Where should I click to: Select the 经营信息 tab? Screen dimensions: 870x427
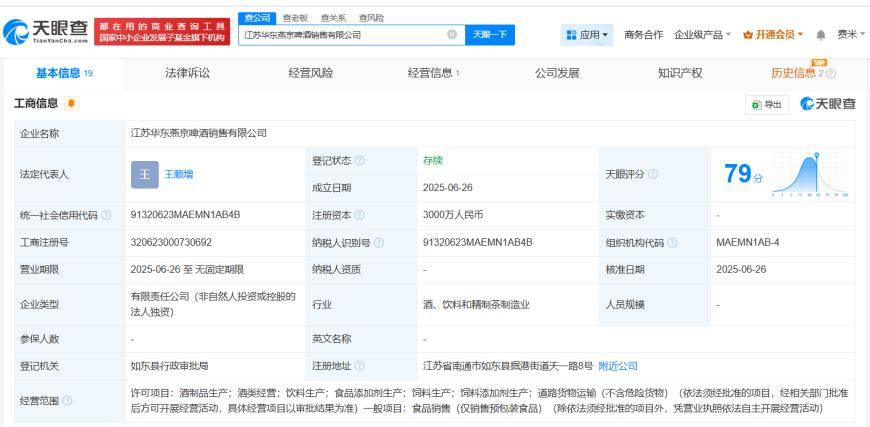click(x=433, y=73)
